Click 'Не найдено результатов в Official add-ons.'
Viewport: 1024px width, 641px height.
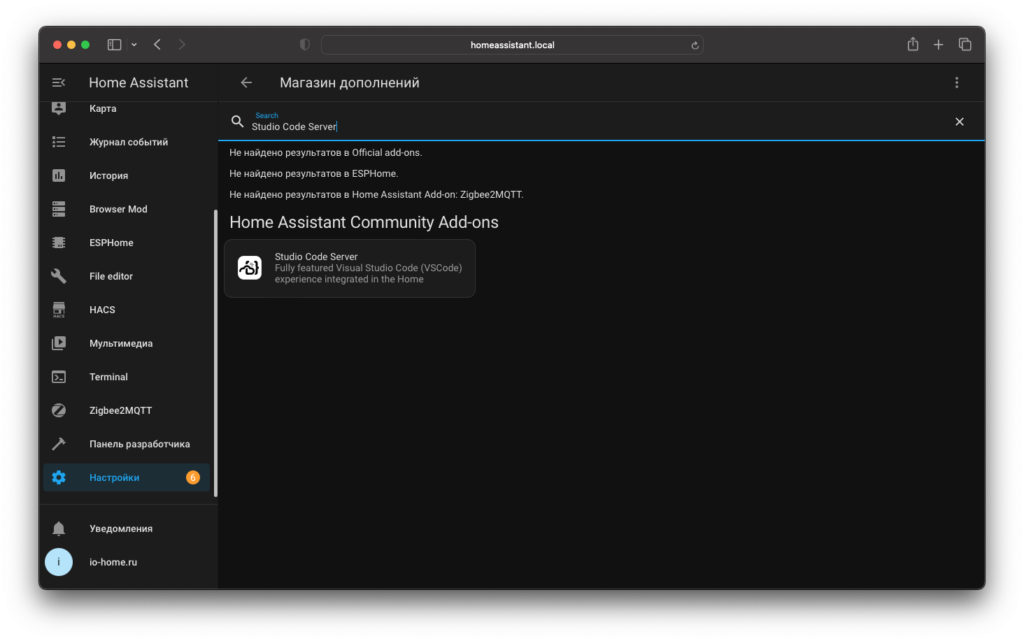pyautogui.click(x=325, y=153)
